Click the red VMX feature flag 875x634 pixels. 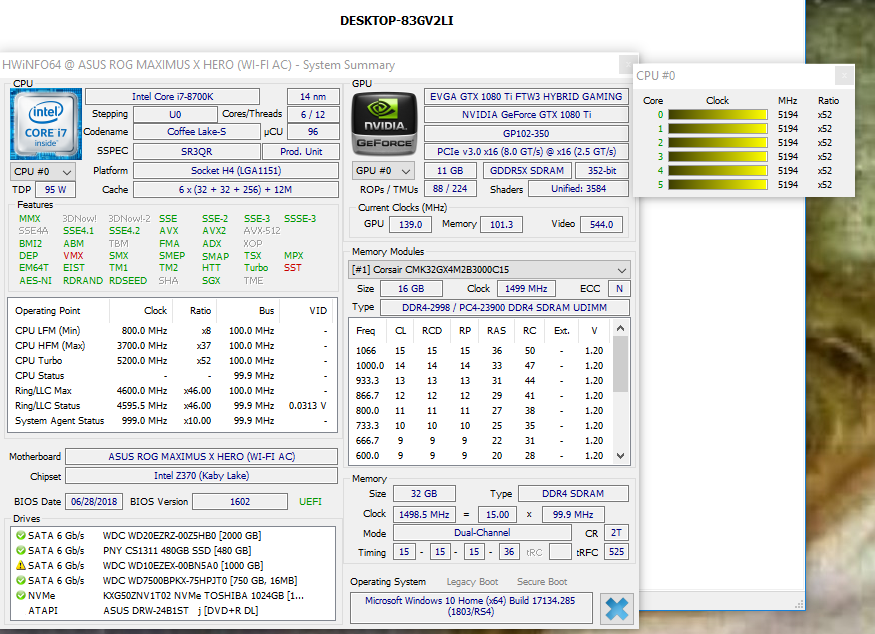(x=73, y=256)
